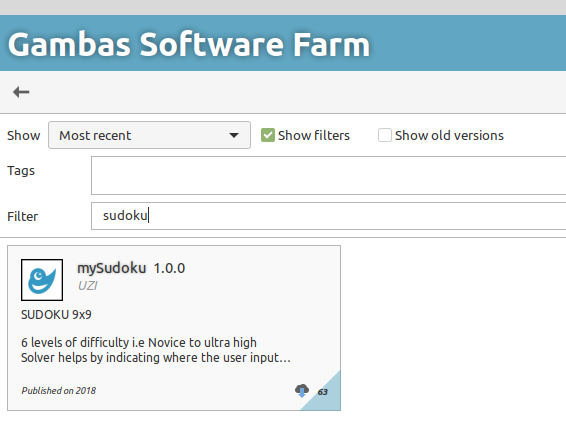Image resolution: width=566 pixels, height=428 pixels.
Task: Enable the Show old versions checkbox
Action: tap(384, 135)
